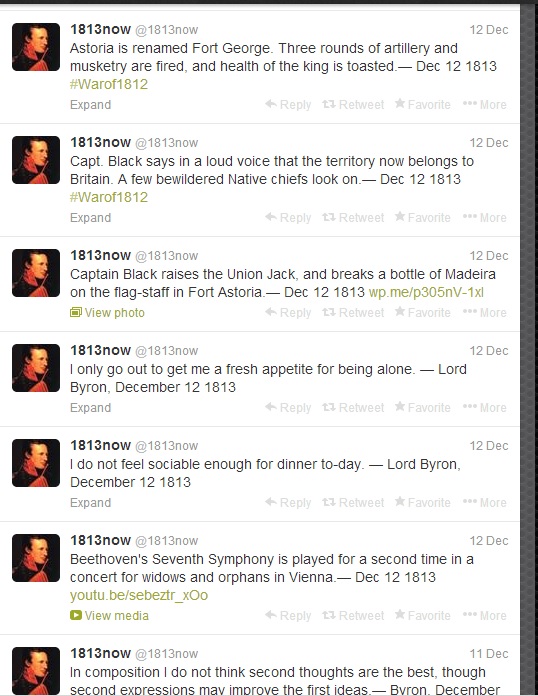This screenshot has width=538, height=696.
Task: Expand the sociable enough for dinner tweet
Action: click(91, 502)
